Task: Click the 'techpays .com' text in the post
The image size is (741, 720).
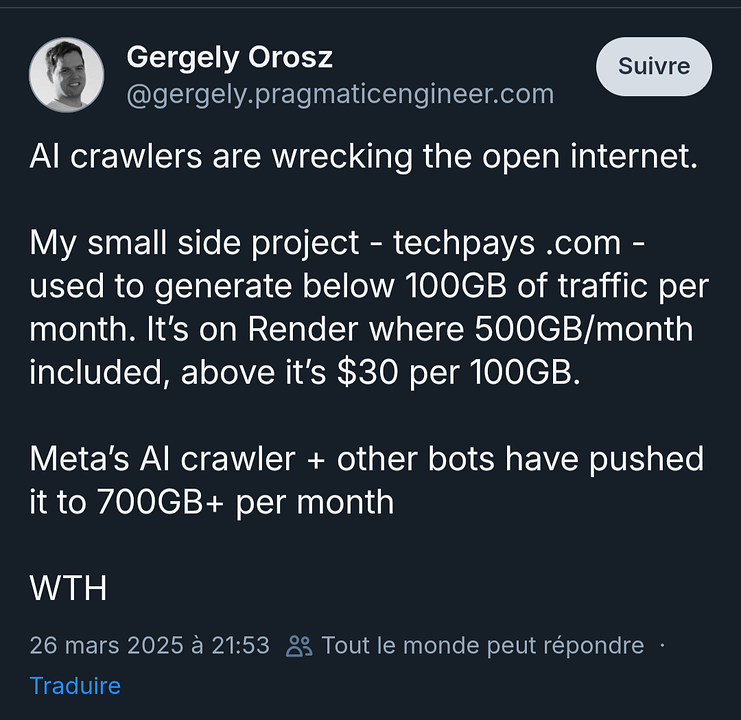Action: 507,243
